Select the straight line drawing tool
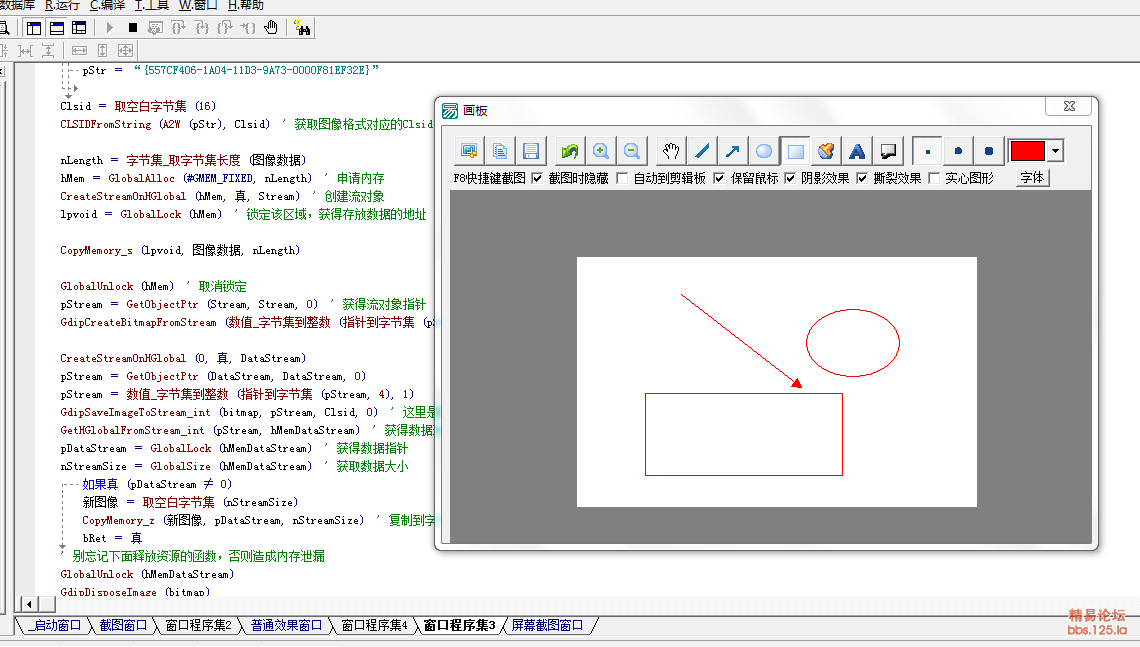1140x647 pixels. click(x=702, y=151)
